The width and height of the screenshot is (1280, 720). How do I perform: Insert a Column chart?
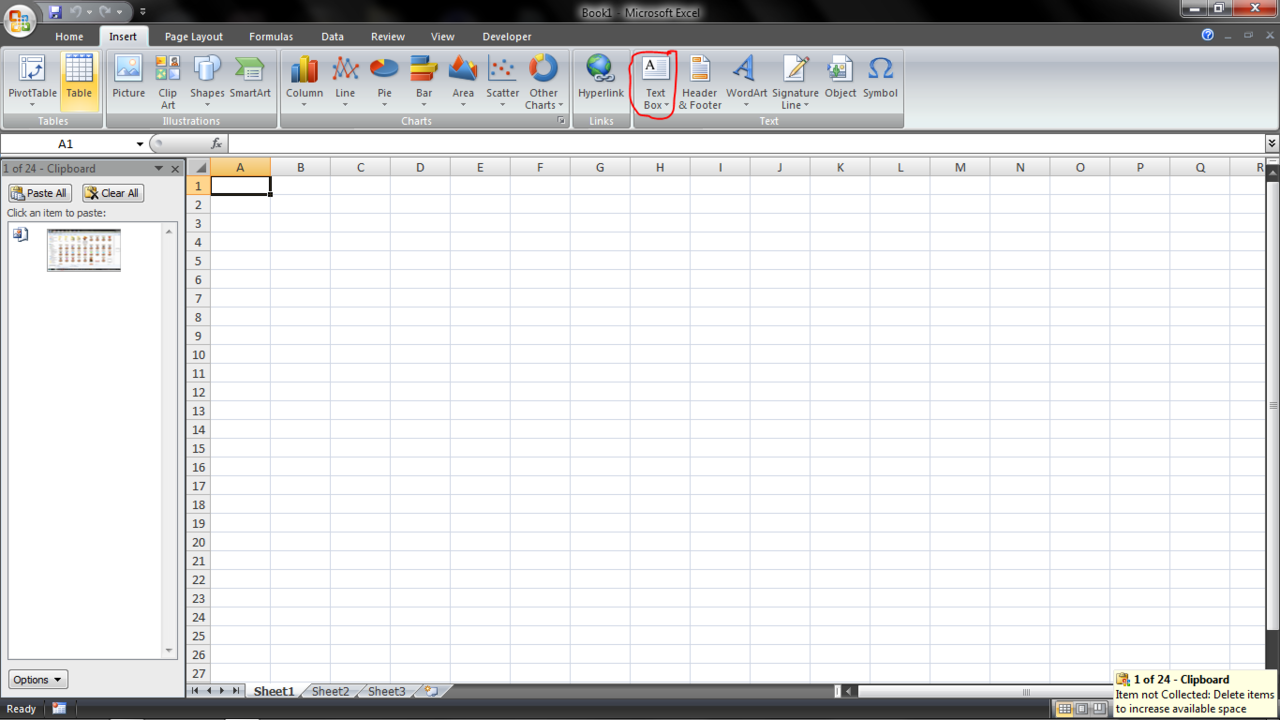click(304, 81)
